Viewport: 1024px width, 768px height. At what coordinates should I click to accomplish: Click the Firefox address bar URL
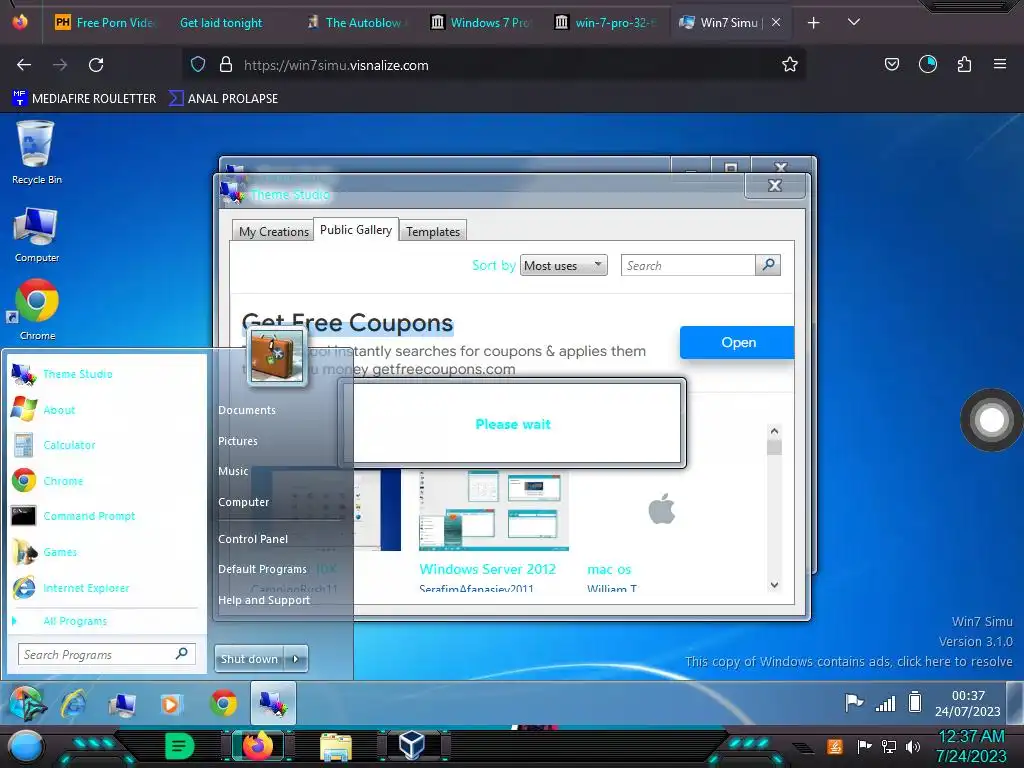tap(336, 65)
